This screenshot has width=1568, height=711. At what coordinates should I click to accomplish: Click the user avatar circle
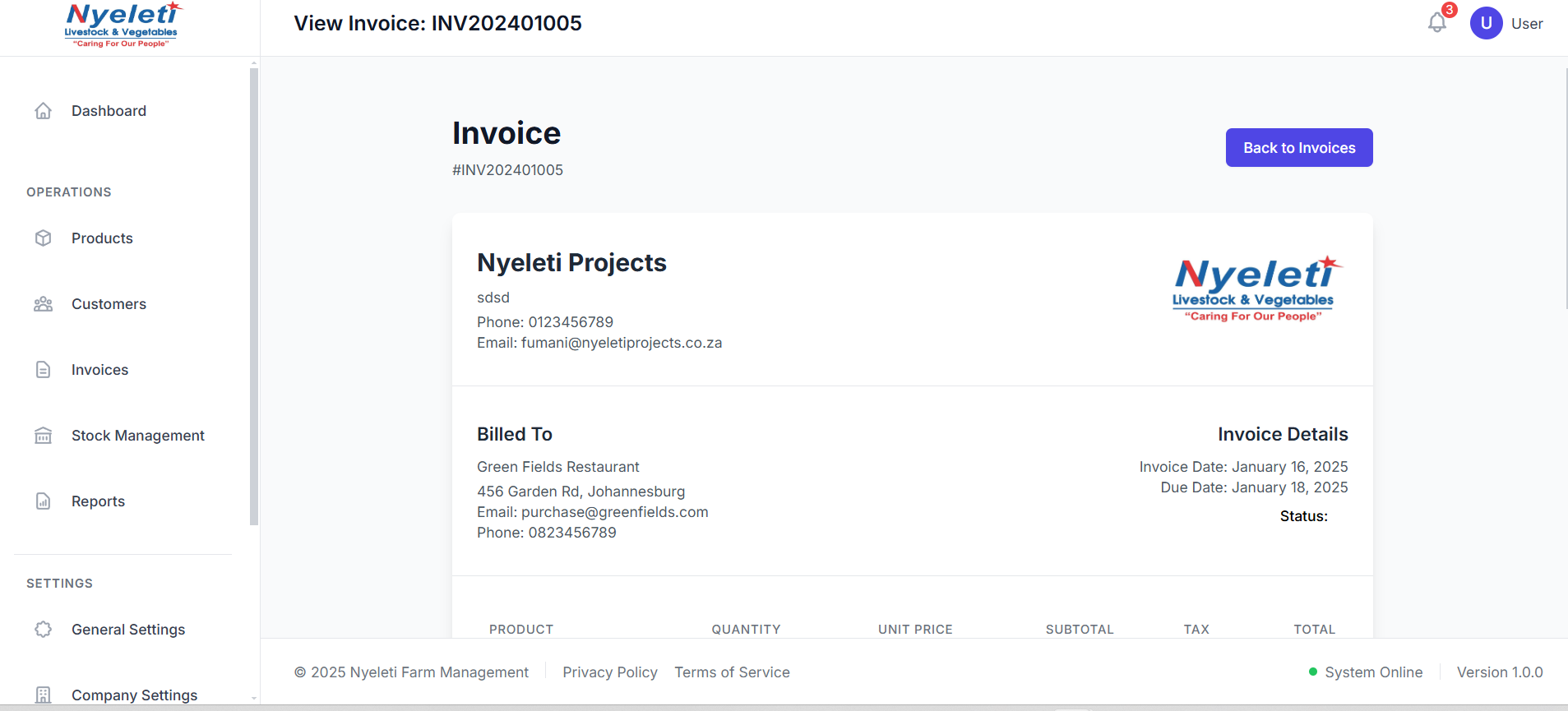pyautogui.click(x=1486, y=23)
